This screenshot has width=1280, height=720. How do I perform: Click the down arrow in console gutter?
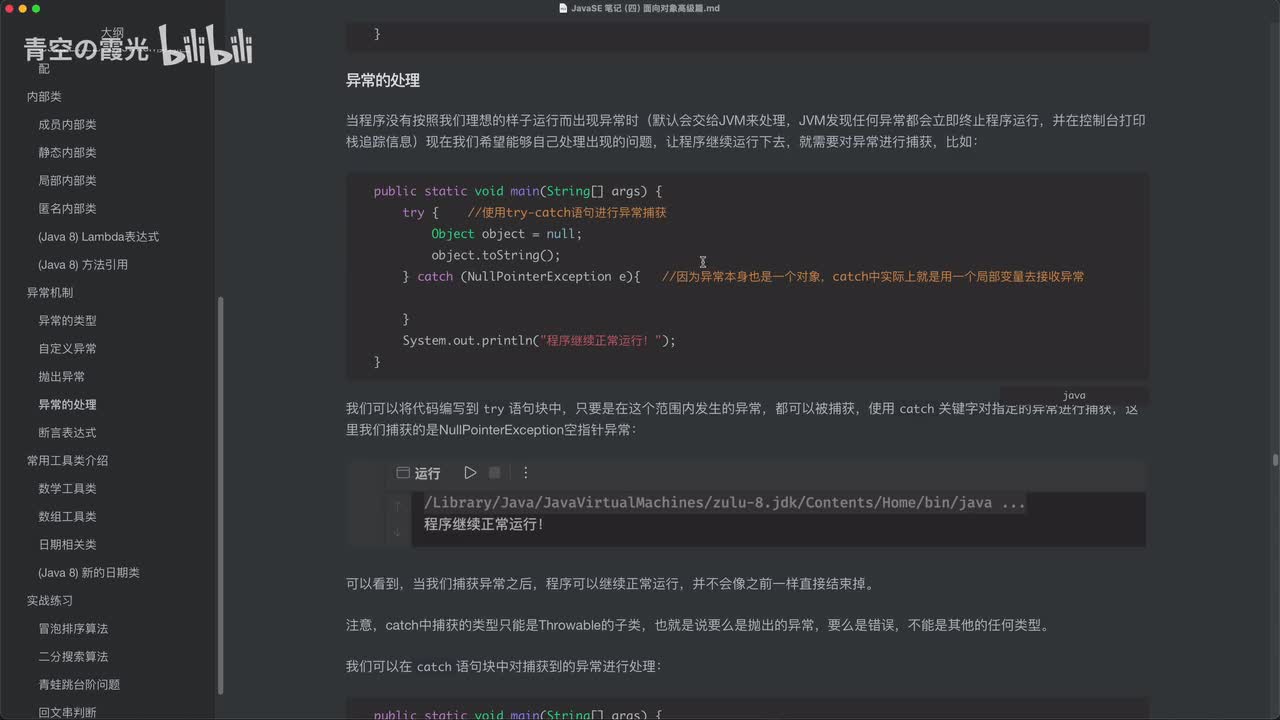(x=397, y=532)
